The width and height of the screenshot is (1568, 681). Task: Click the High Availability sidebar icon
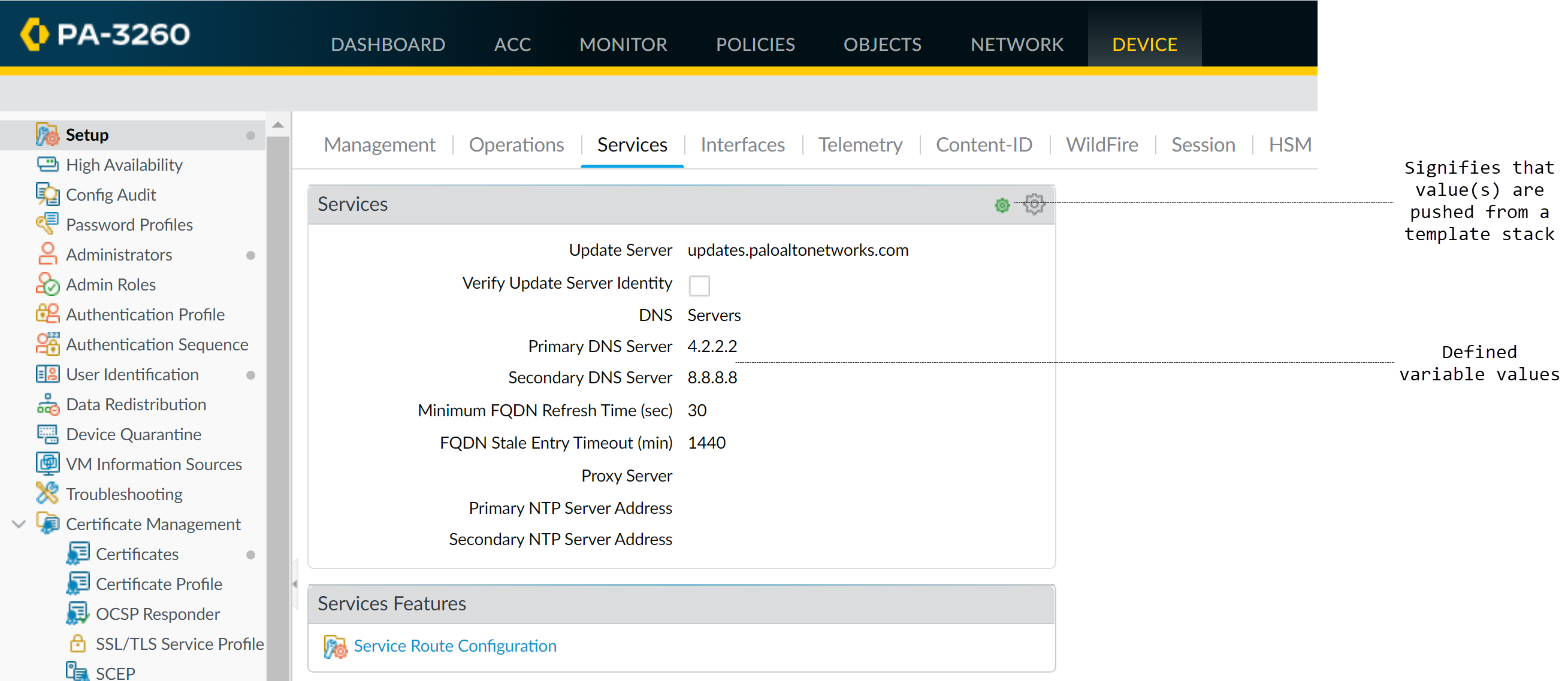pos(47,165)
